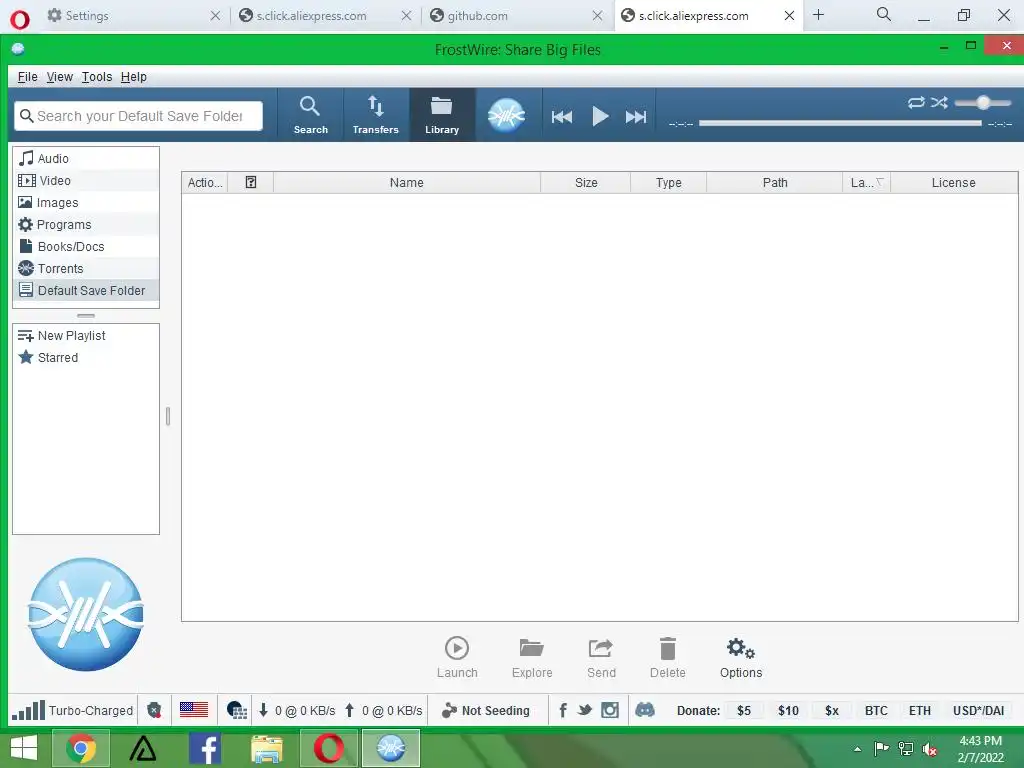Toggle the Not Seeding status

[486, 711]
